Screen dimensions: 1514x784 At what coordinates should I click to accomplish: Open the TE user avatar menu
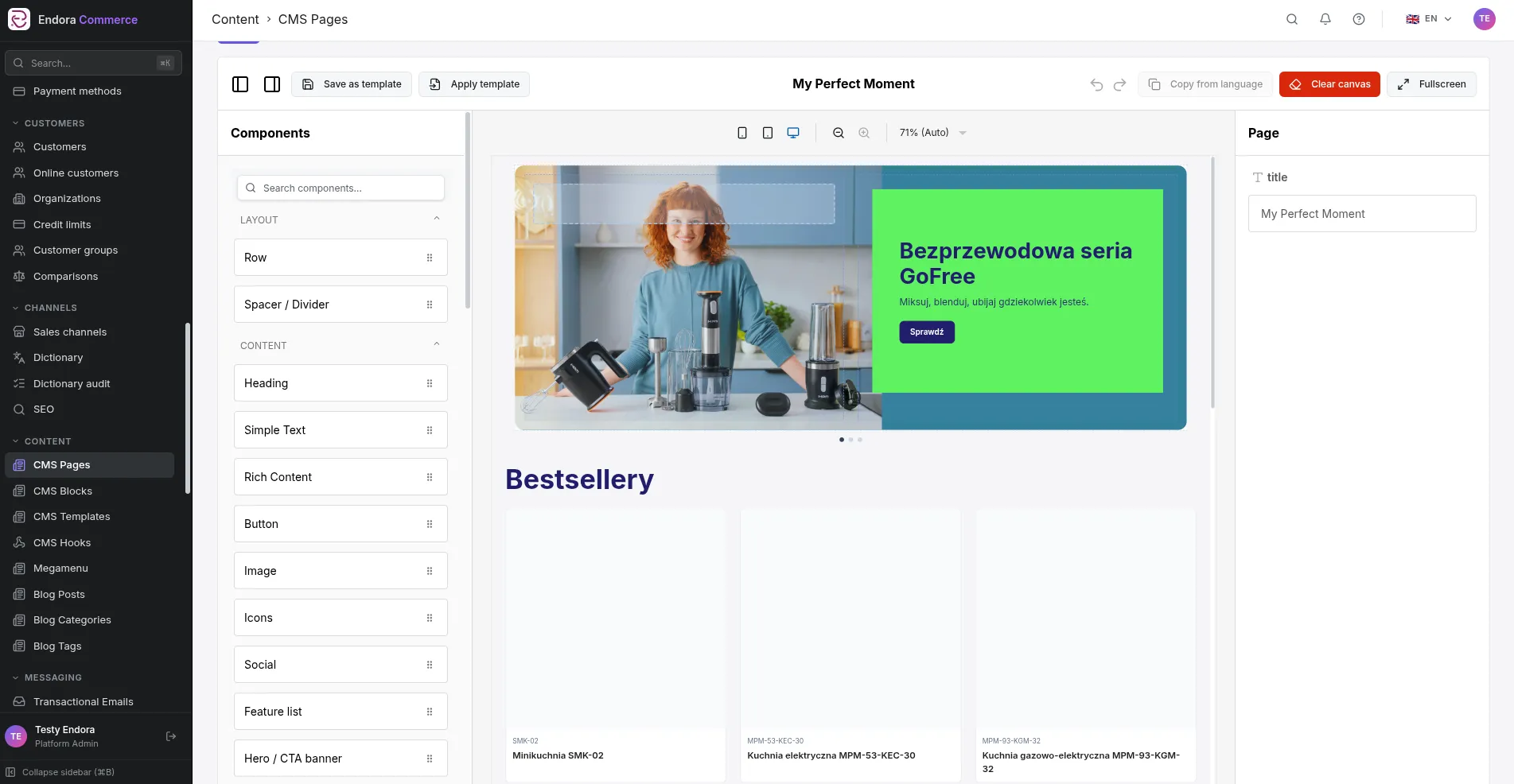click(1485, 19)
